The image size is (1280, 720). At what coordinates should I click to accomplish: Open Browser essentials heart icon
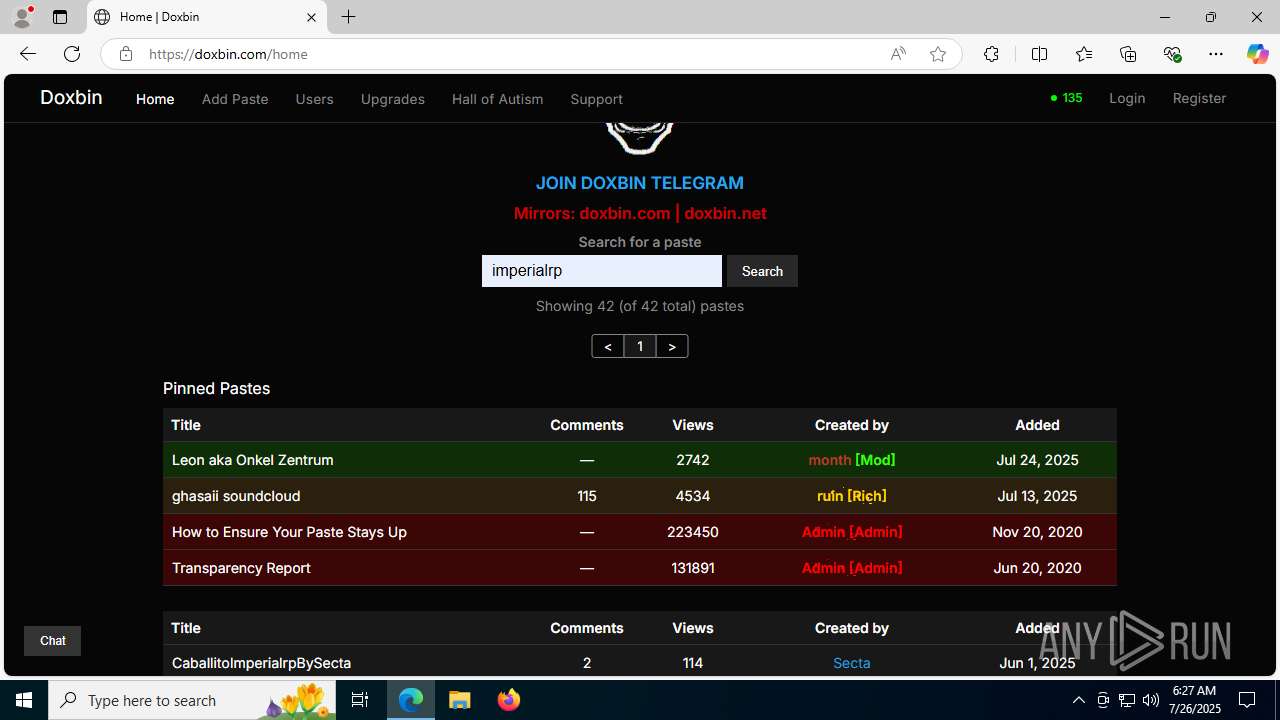point(1172,54)
